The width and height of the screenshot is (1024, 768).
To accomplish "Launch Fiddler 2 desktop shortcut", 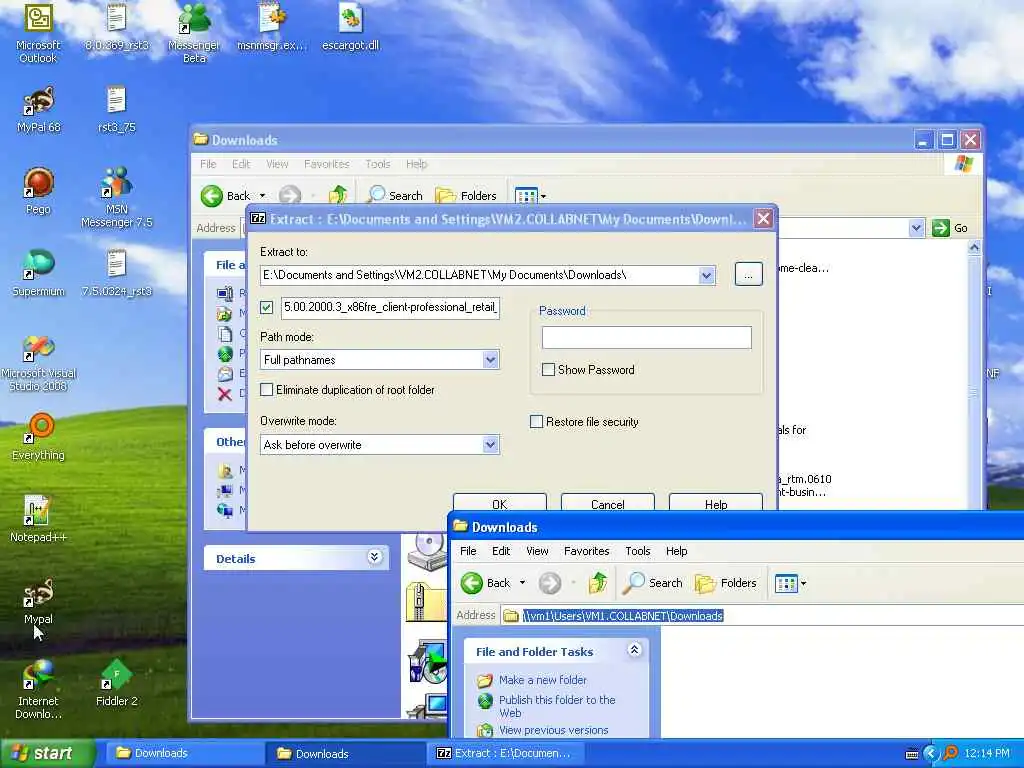I will (x=117, y=683).
